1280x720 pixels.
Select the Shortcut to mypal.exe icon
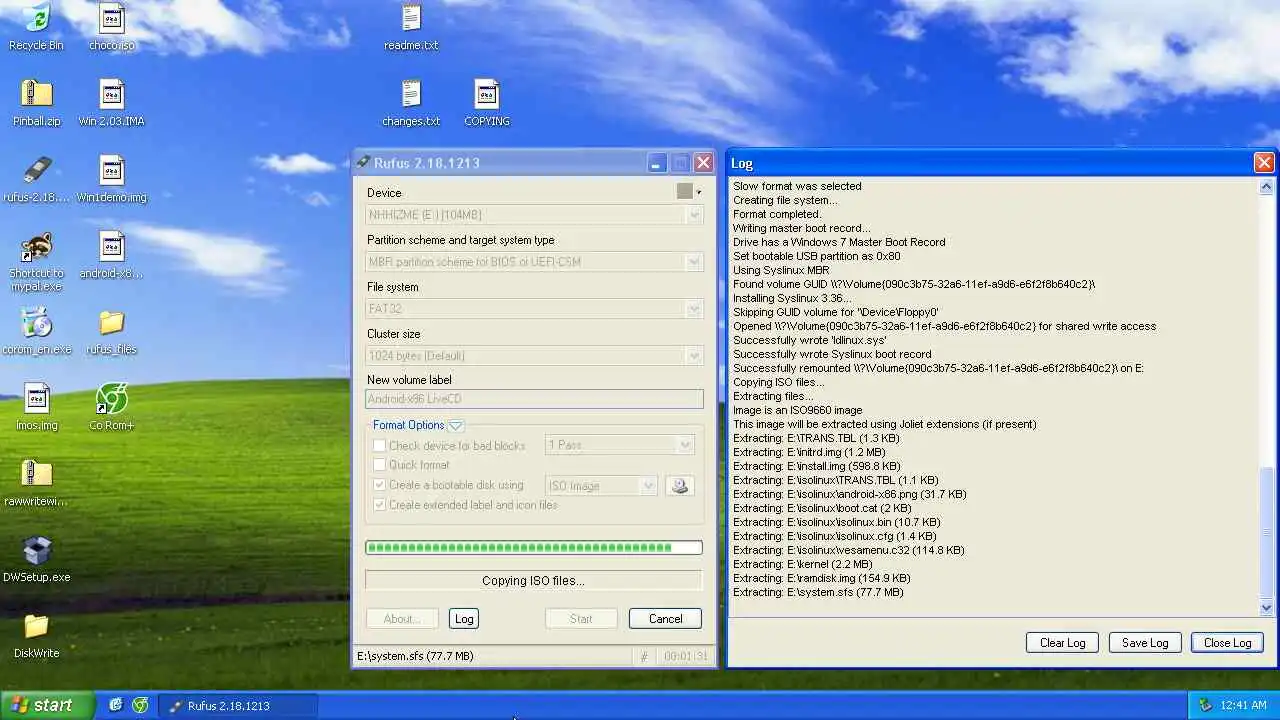coord(36,262)
